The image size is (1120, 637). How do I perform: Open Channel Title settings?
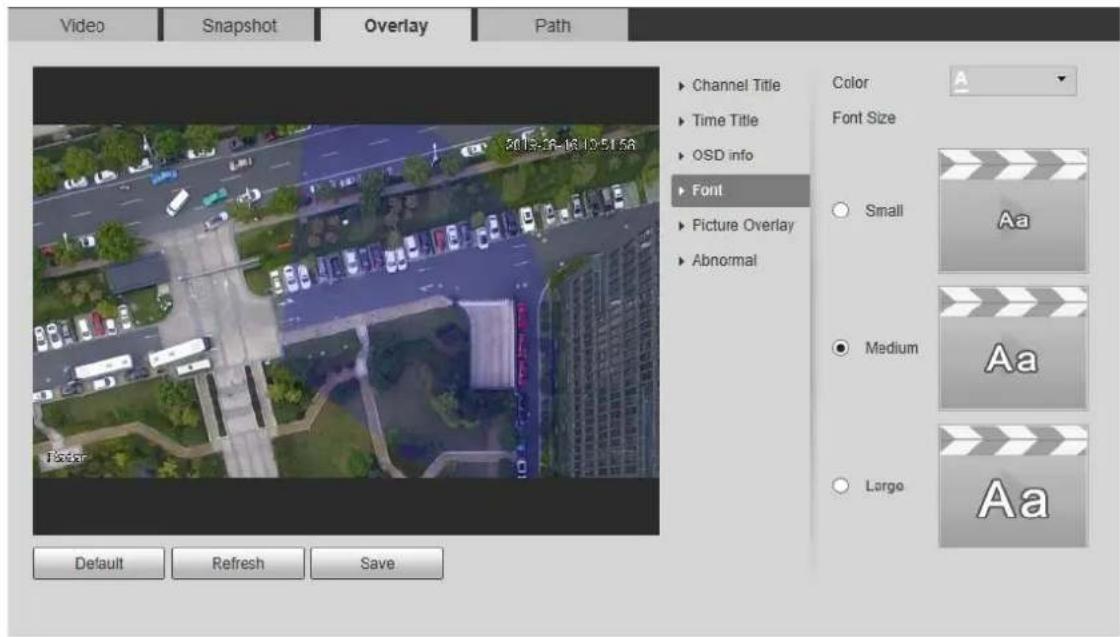point(736,86)
